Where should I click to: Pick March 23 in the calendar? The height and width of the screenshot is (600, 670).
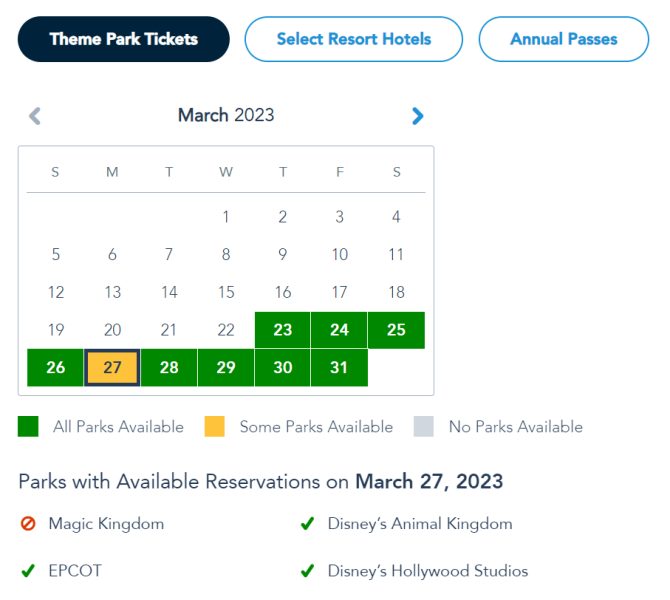pyautogui.click(x=283, y=330)
